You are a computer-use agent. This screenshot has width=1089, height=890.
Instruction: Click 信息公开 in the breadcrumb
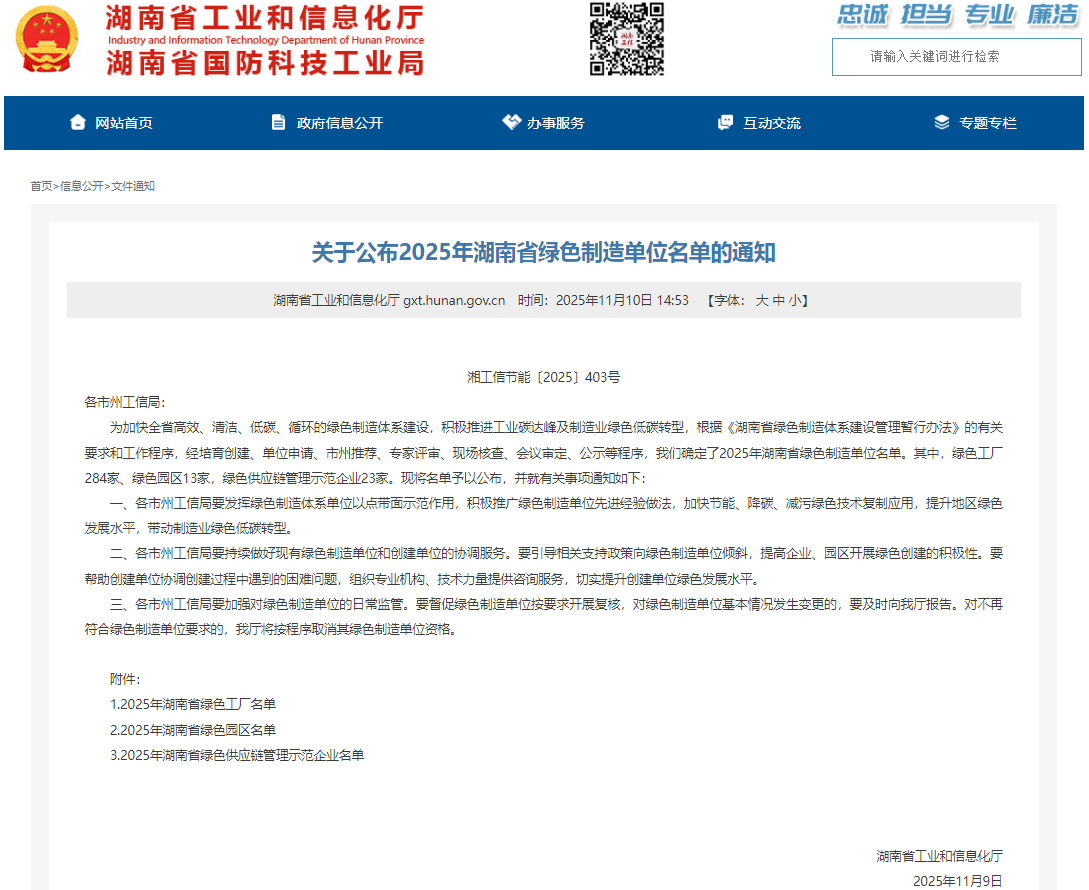point(81,186)
